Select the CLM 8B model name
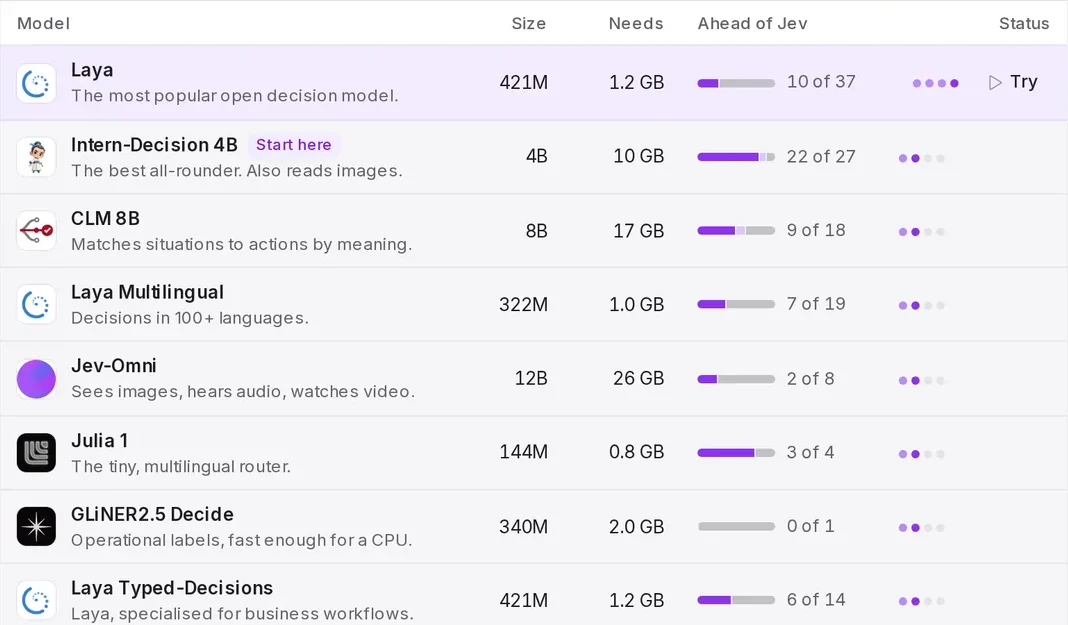The height and width of the screenshot is (625, 1068). (106, 218)
